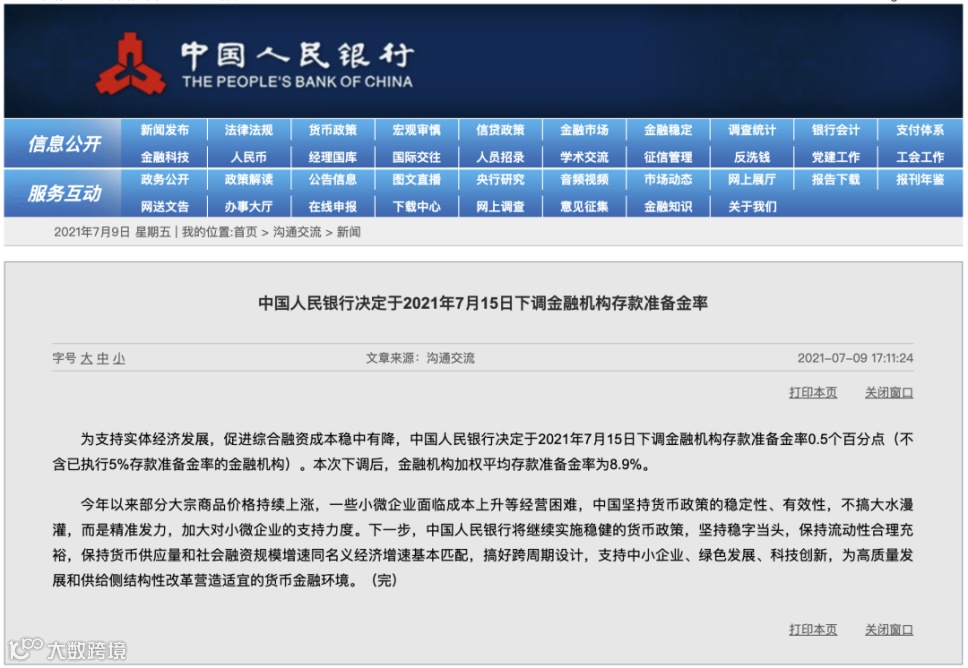This screenshot has height=668, width=968.
Task: Visit 在线申报 page
Action: (333, 206)
